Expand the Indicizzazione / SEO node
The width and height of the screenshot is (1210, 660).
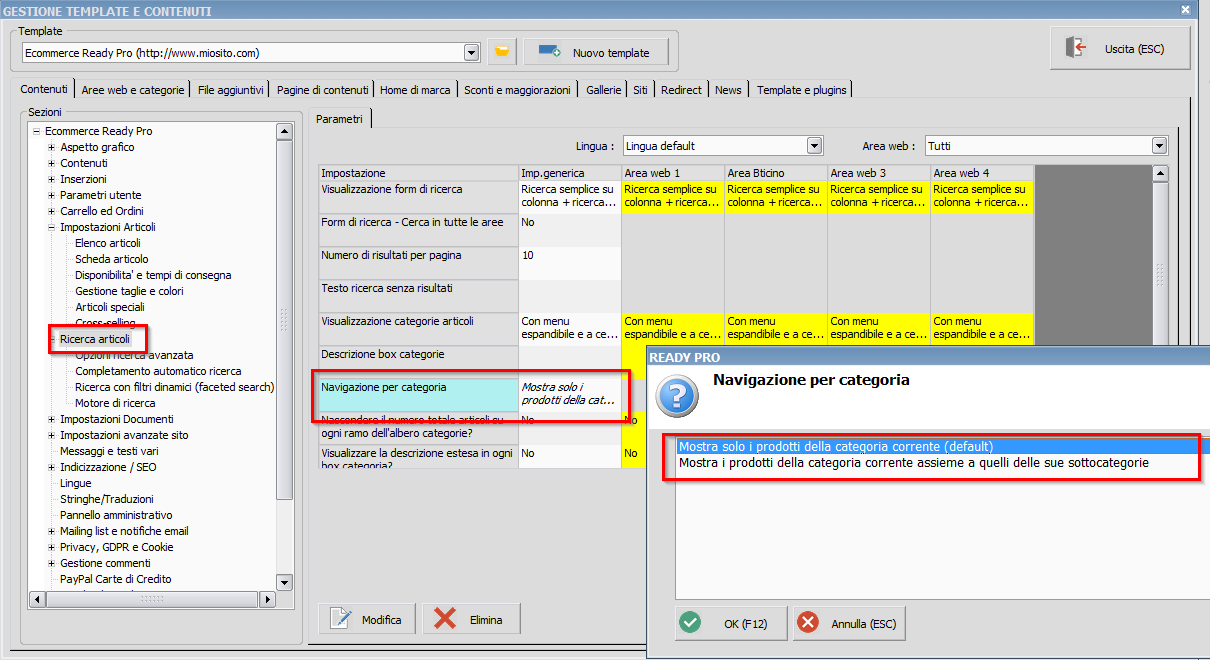tap(52, 467)
